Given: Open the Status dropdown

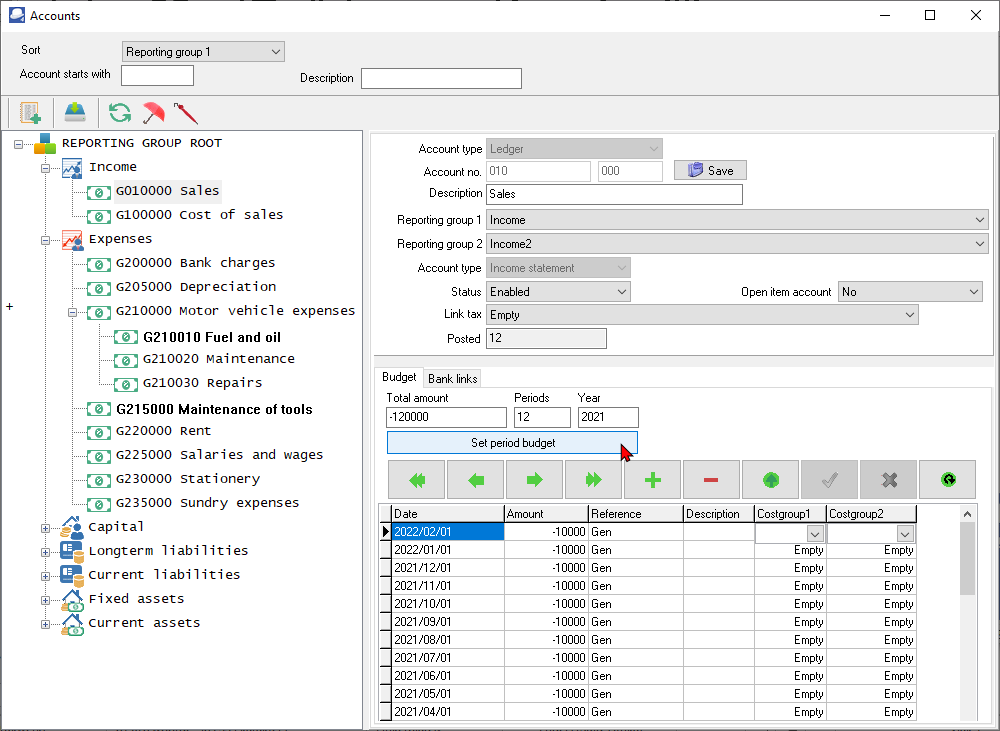Looking at the screenshot, I should [x=621, y=292].
